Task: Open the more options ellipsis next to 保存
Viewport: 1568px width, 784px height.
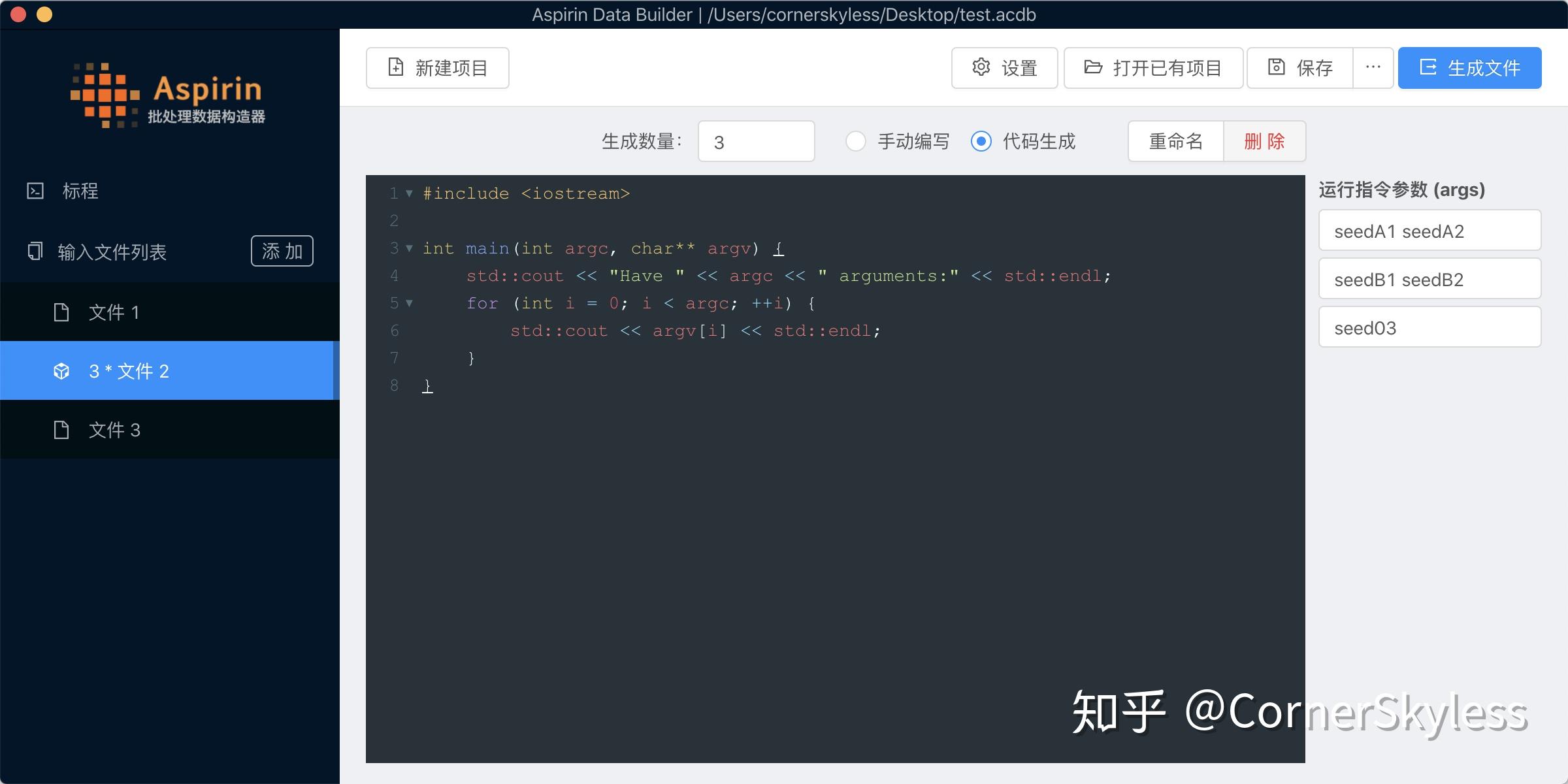Action: coord(1373,67)
